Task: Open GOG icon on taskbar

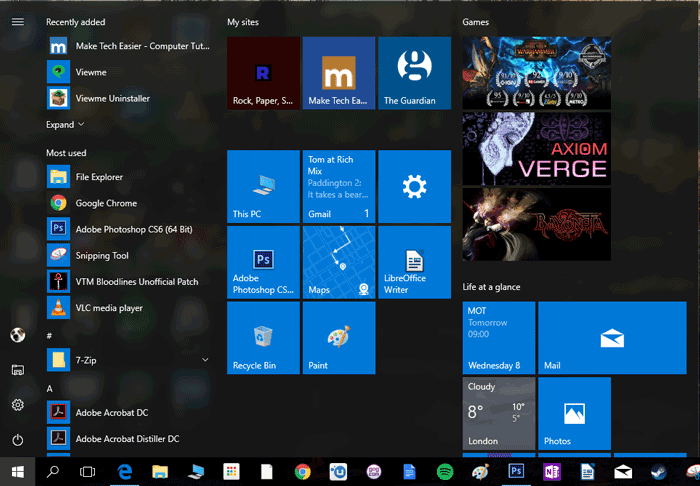Action: click(x=374, y=472)
